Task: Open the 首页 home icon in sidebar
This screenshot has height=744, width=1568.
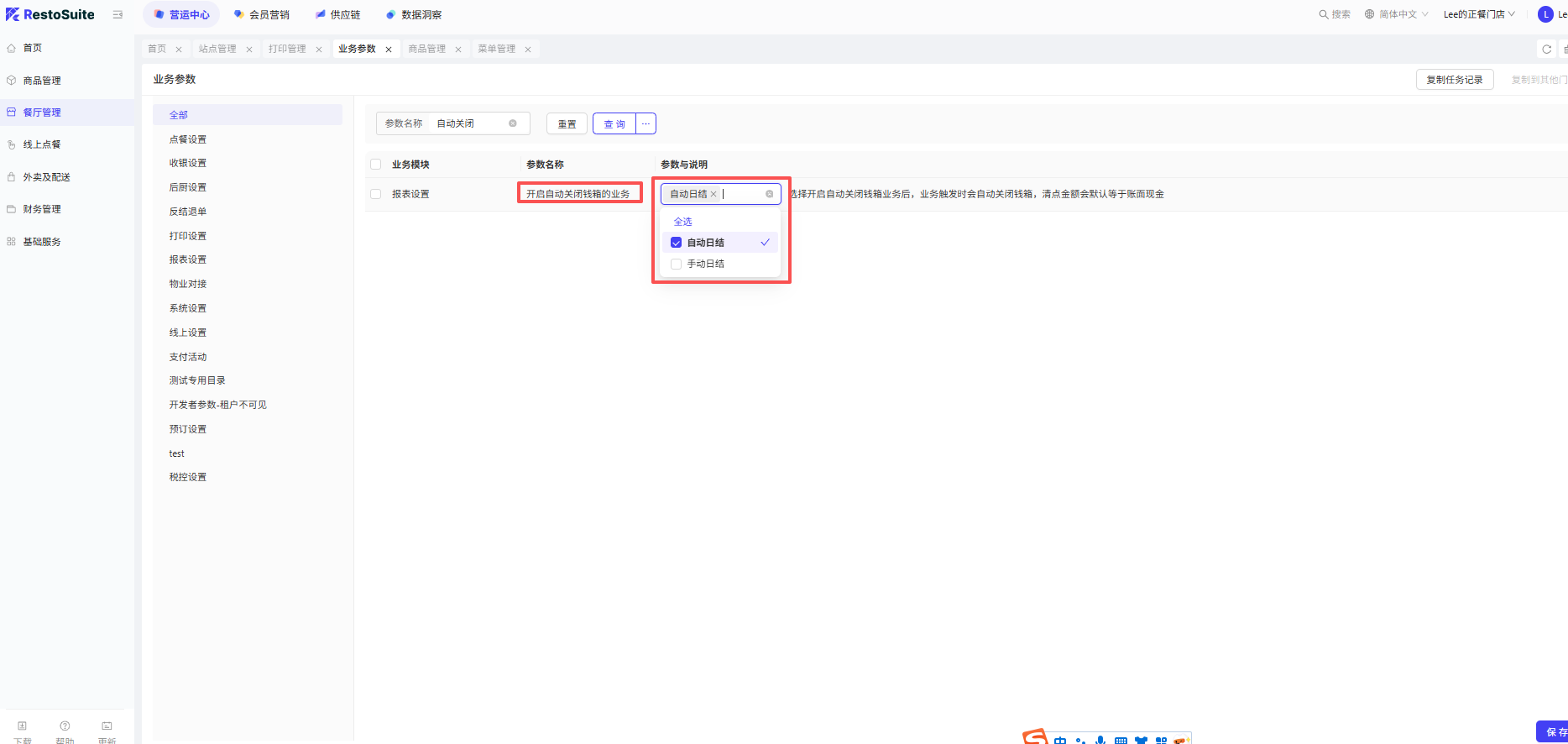Action: (12, 48)
